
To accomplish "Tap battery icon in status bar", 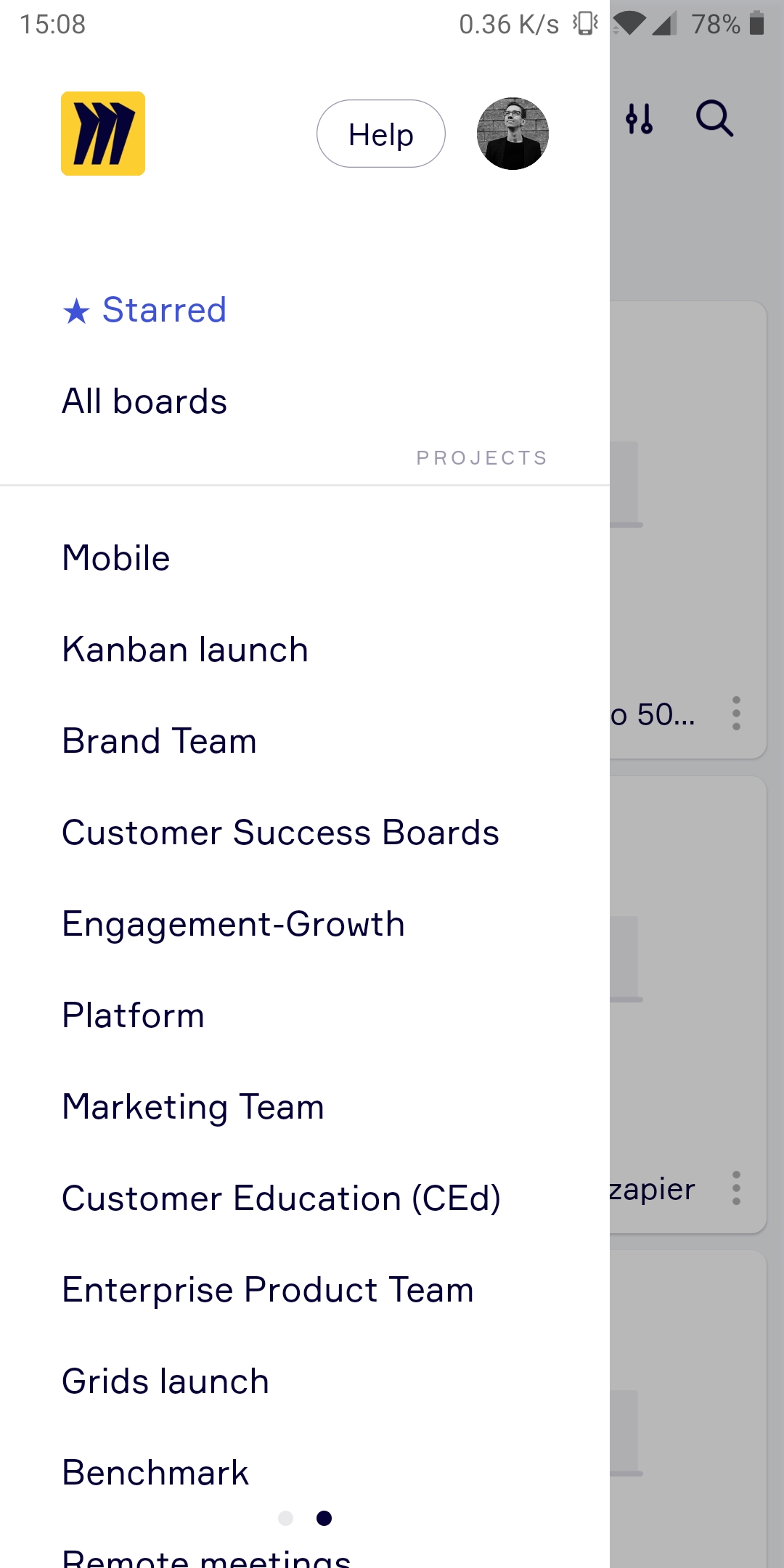I will click(x=757, y=24).
